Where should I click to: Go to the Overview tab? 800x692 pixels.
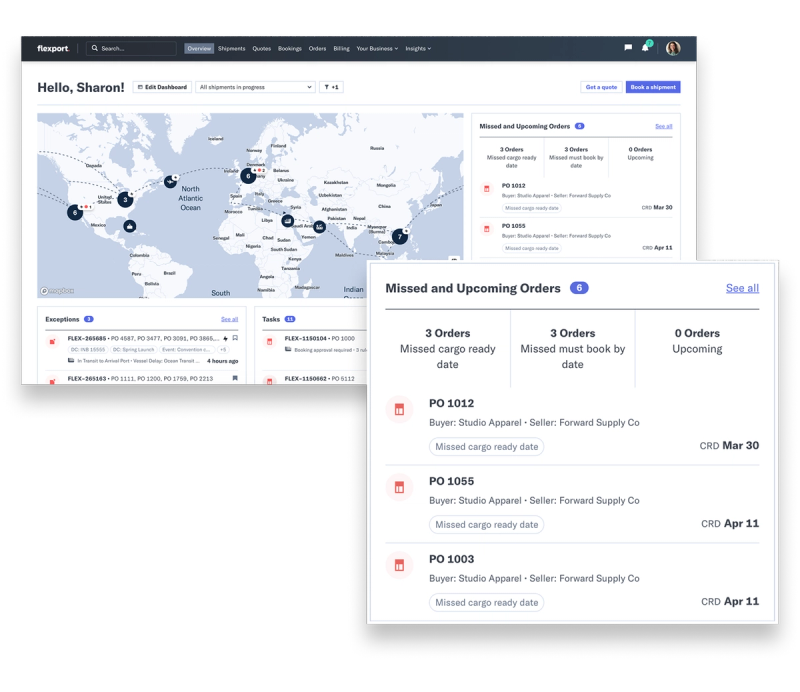click(x=199, y=48)
